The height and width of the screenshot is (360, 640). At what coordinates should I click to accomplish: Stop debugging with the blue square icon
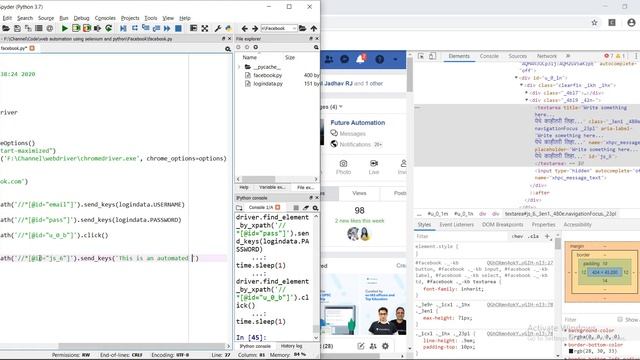(178, 28)
